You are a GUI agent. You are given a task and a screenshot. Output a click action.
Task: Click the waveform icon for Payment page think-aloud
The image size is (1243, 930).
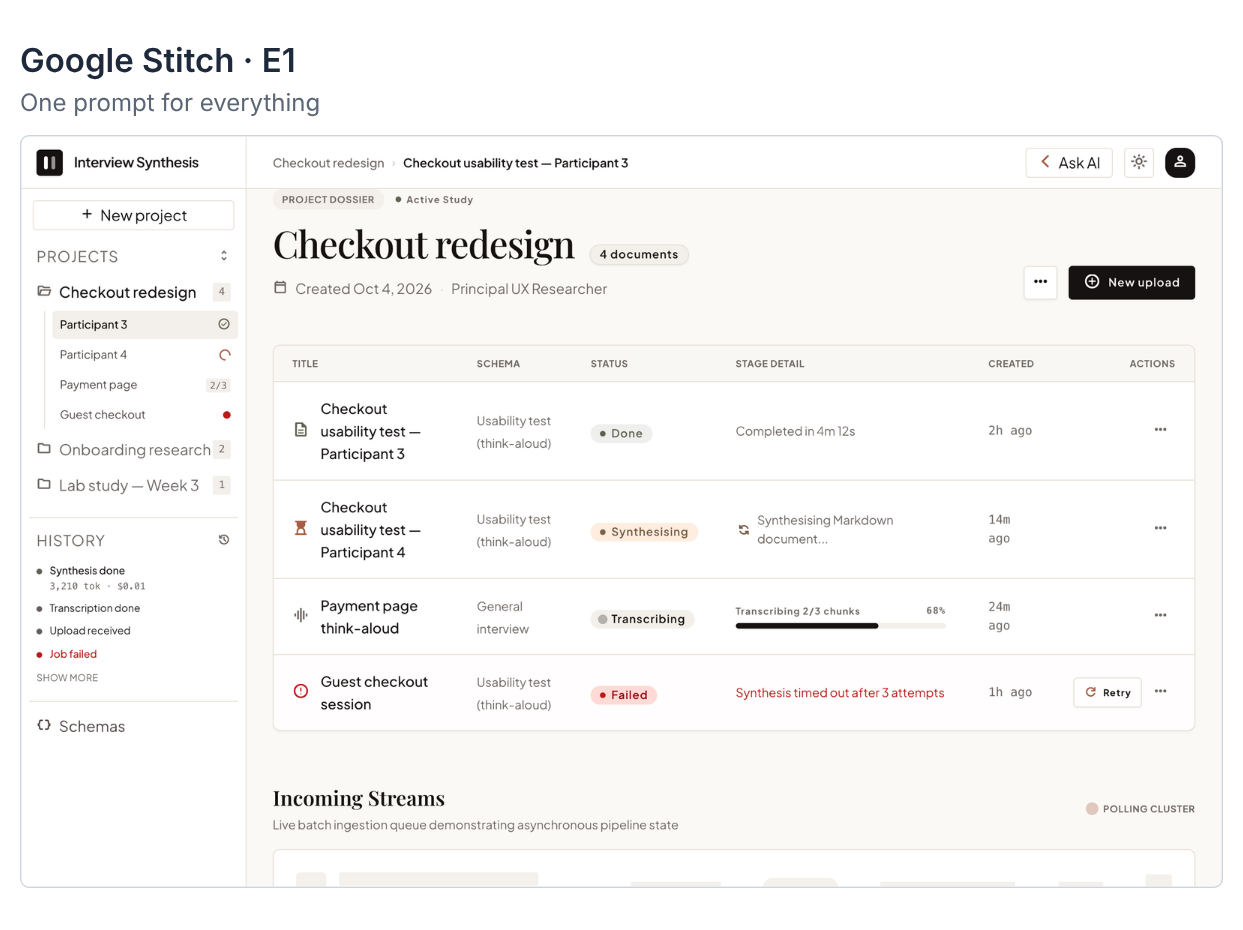coord(300,615)
